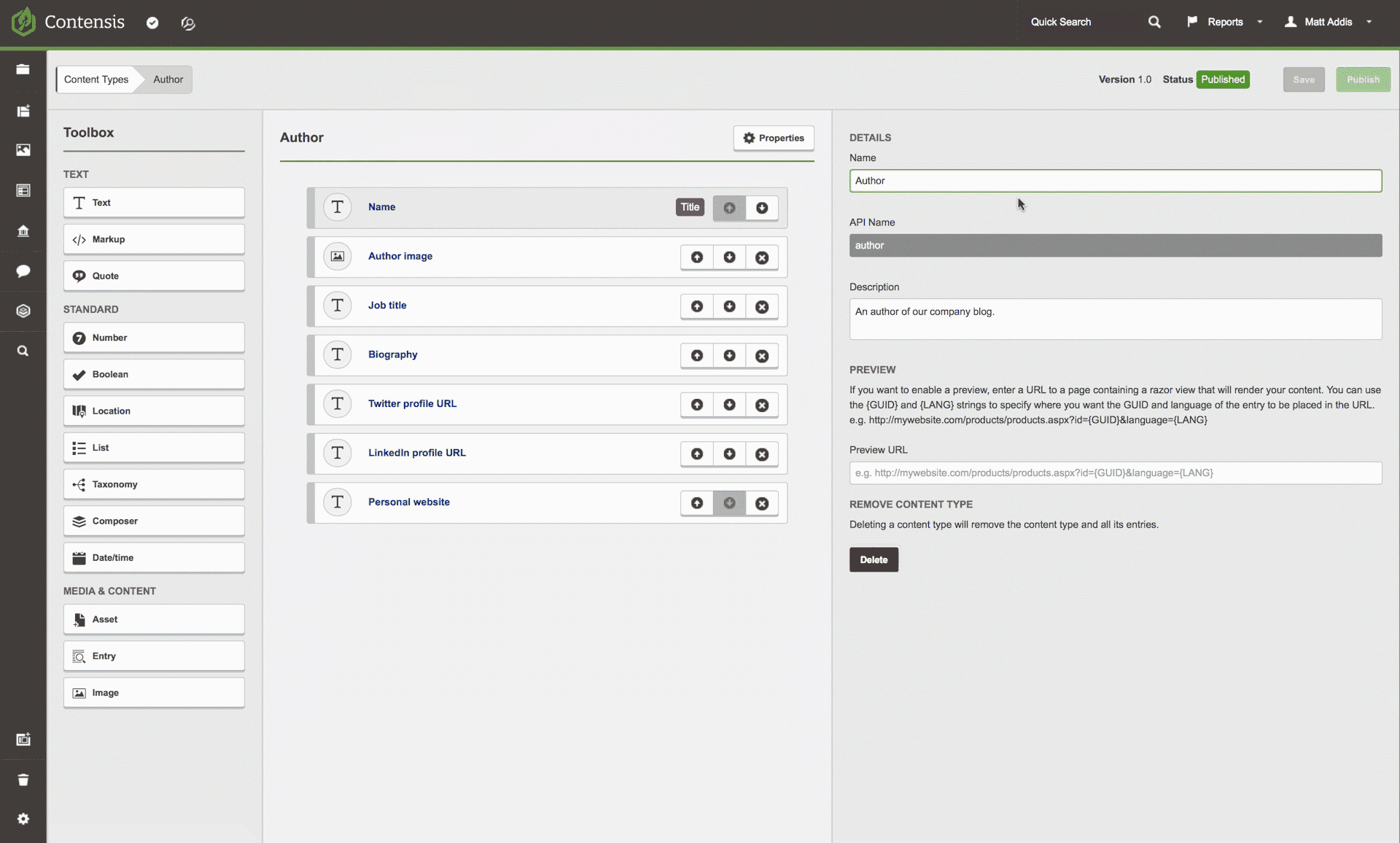Image resolution: width=1400 pixels, height=843 pixels.
Task: Go to Content Types breadcrumb
Action: coord(96,79)
